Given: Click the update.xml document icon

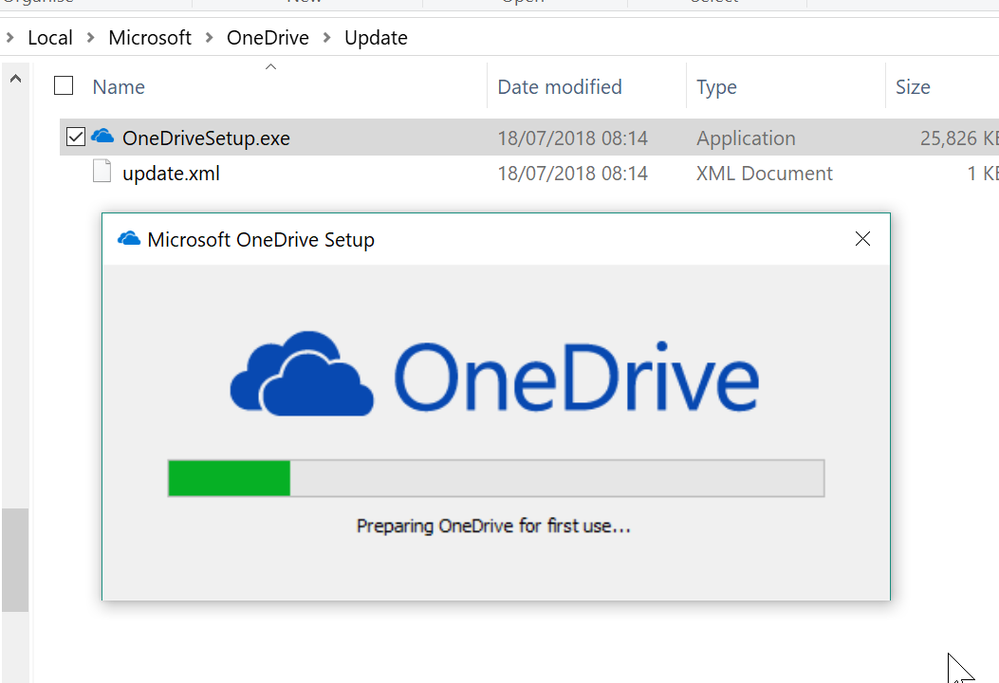Looking at the screenshot, I should (102, 171).
